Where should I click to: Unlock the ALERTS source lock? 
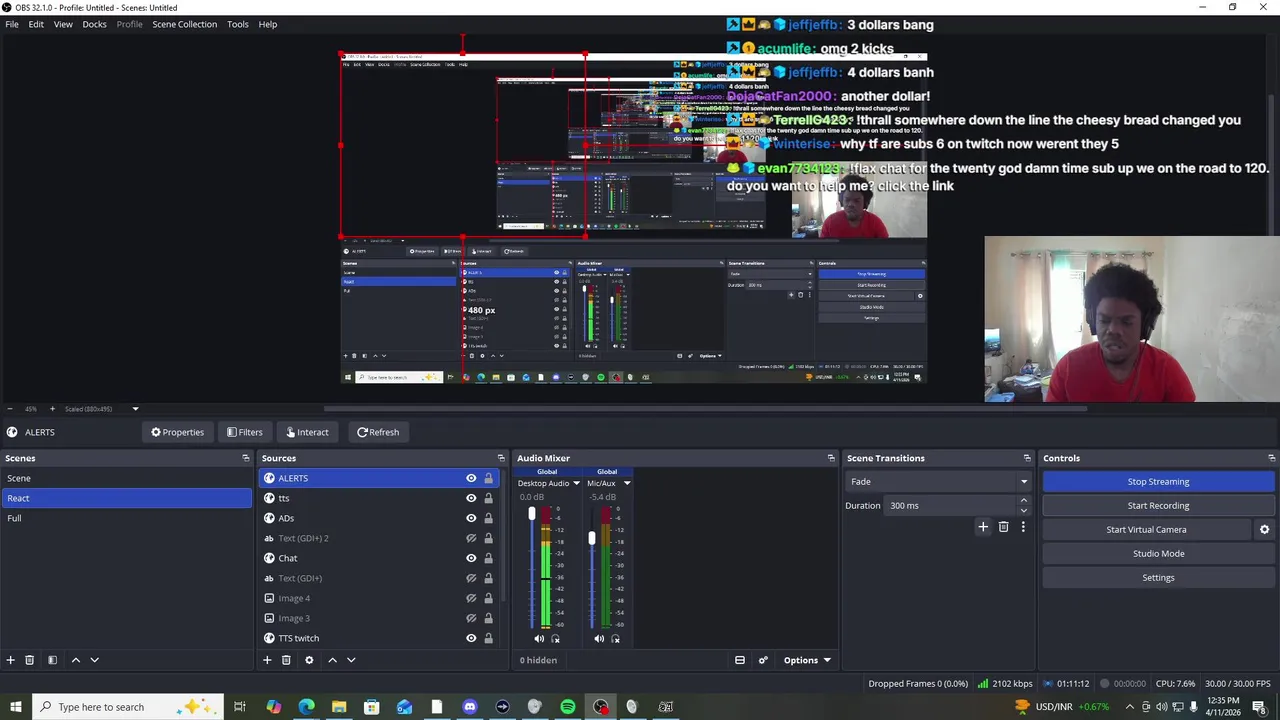[x=488, y=478]
